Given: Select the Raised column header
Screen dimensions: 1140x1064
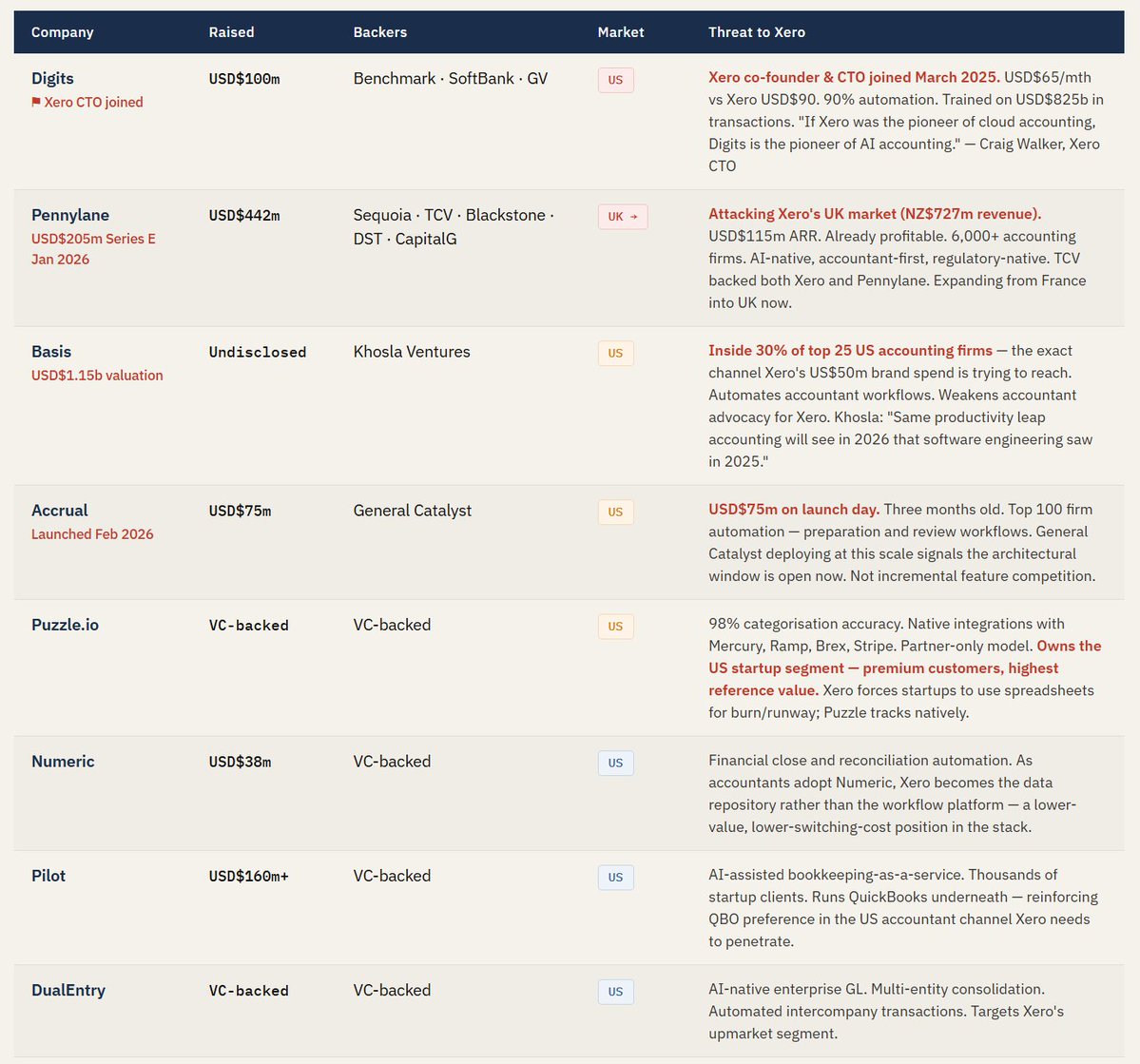Looking at the screenshot, I should coord(231,32).
